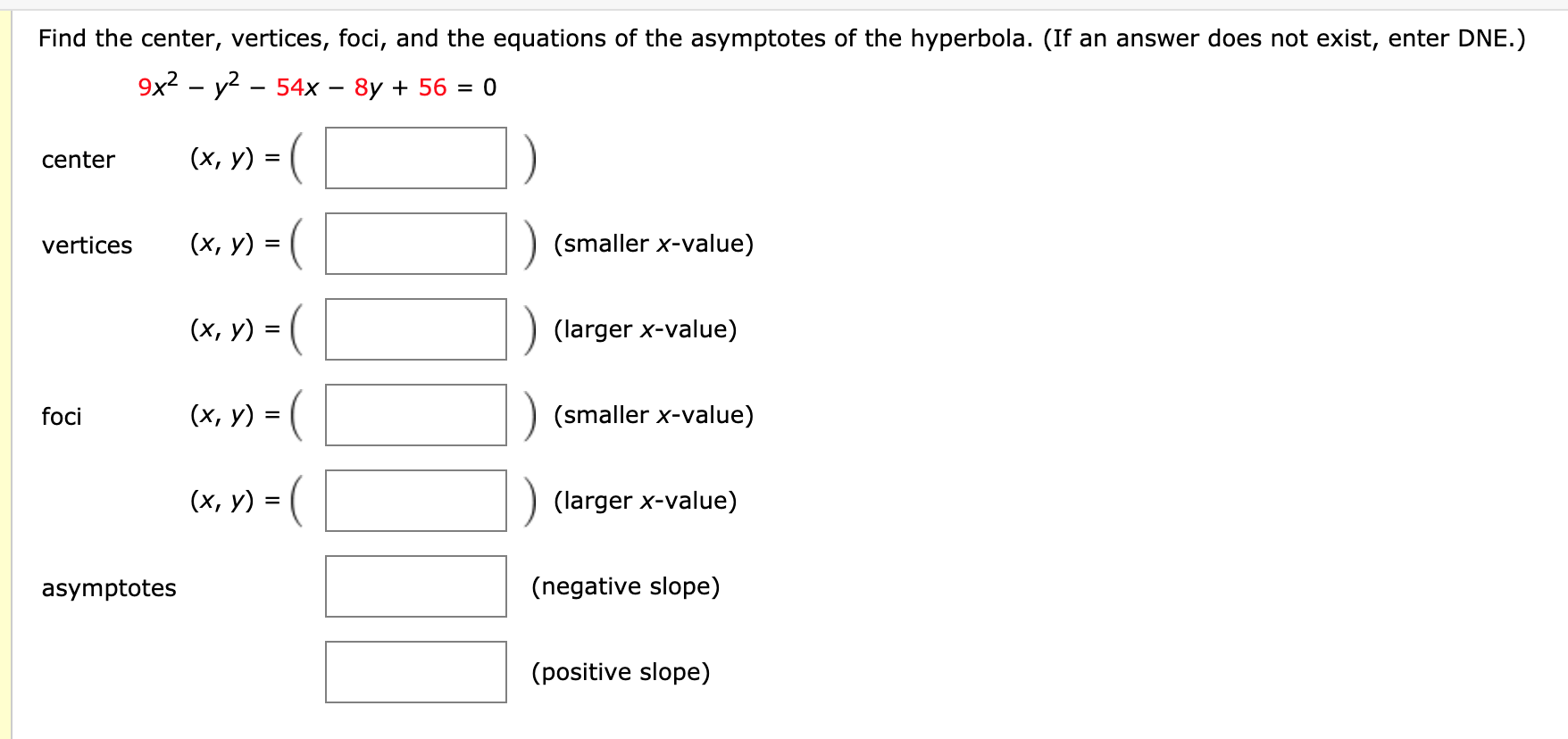The image size is (1568, 739).
Task: Click the (smaller x-value) hint next to foci
Action: pos(654,415)
